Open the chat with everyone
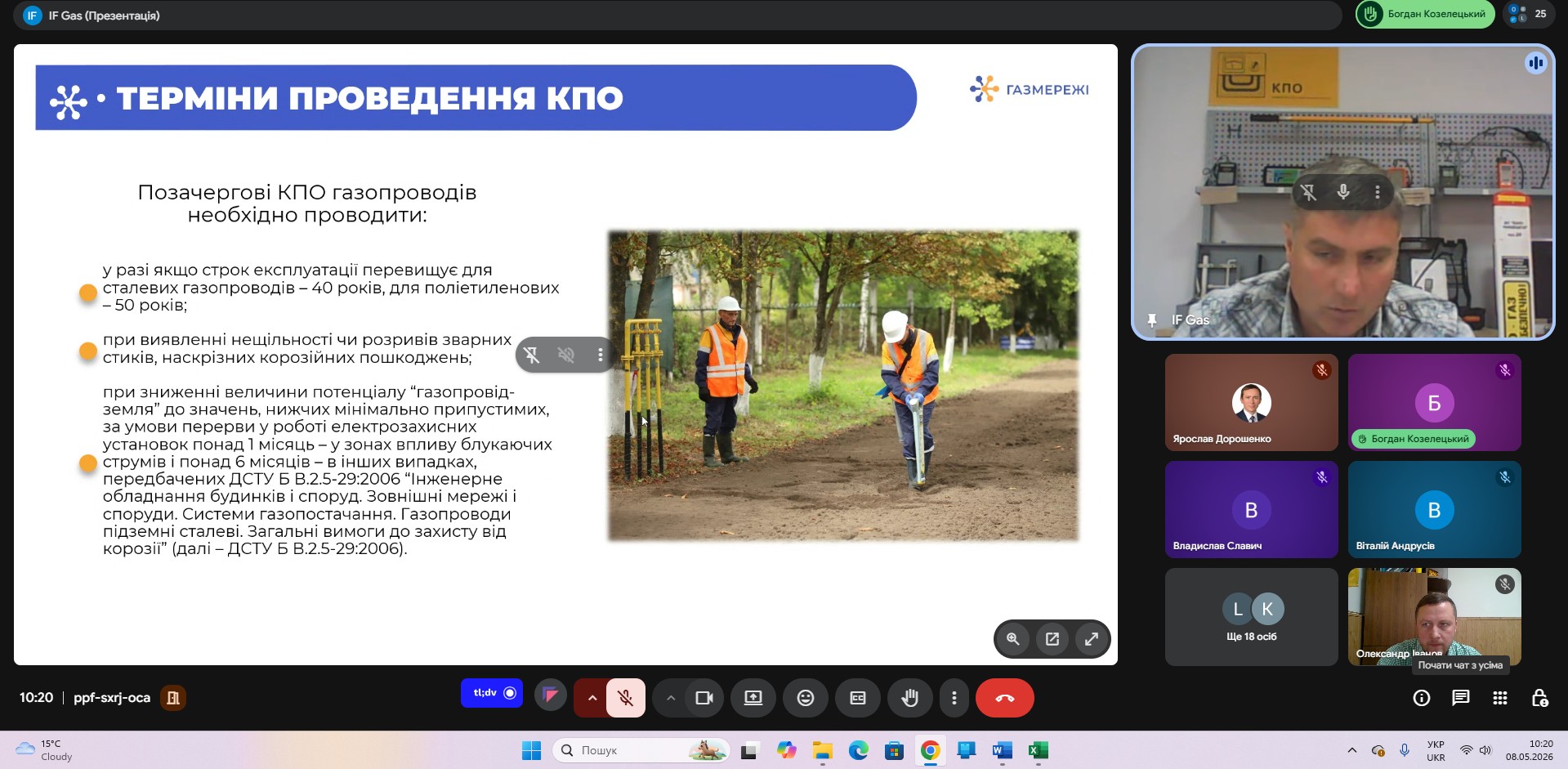The width and height of the screenshot is (1568, 769). [x=1461, y=698]
